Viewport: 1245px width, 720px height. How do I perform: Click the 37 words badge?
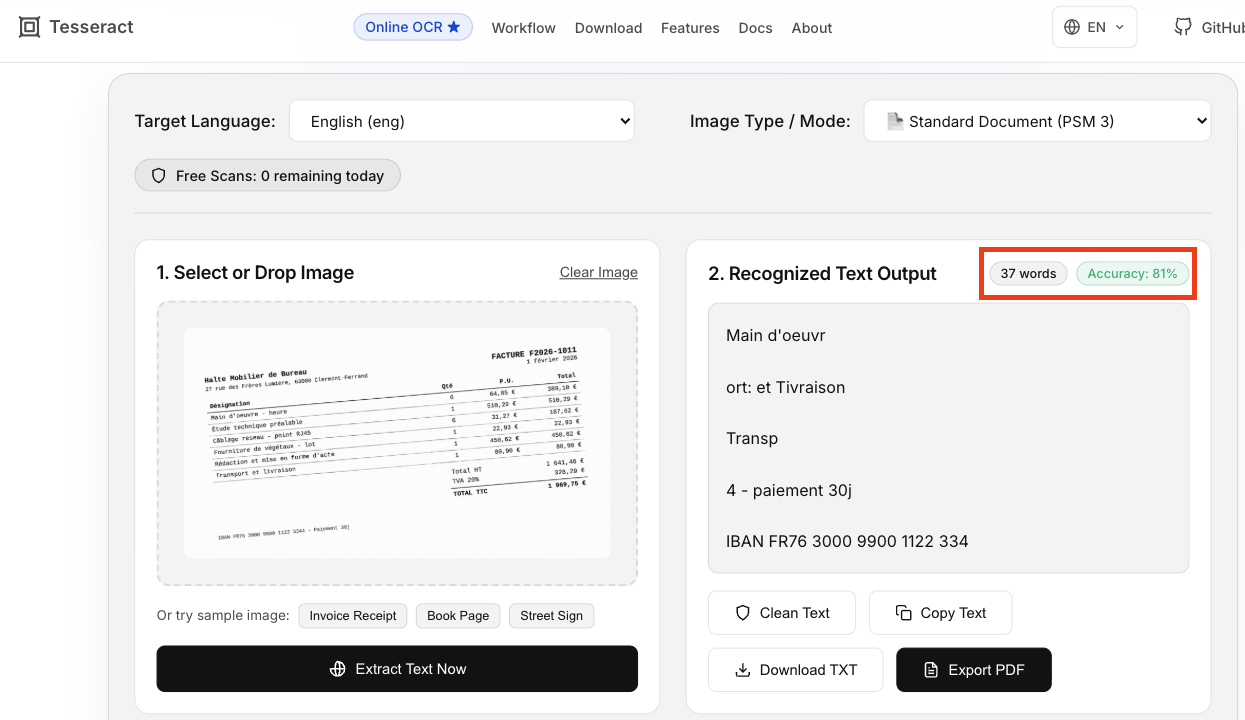pyautogui.click(x=1028, y=273)
